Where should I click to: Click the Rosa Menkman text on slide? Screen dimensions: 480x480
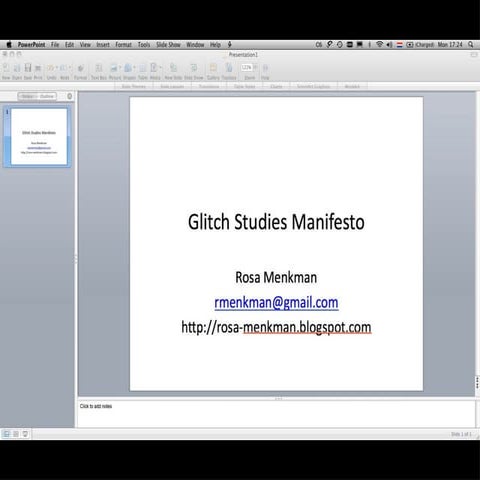point(276,277)
